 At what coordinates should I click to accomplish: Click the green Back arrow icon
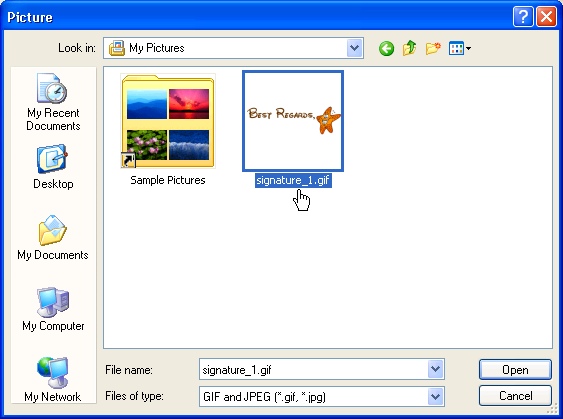[x=386, y=48]
